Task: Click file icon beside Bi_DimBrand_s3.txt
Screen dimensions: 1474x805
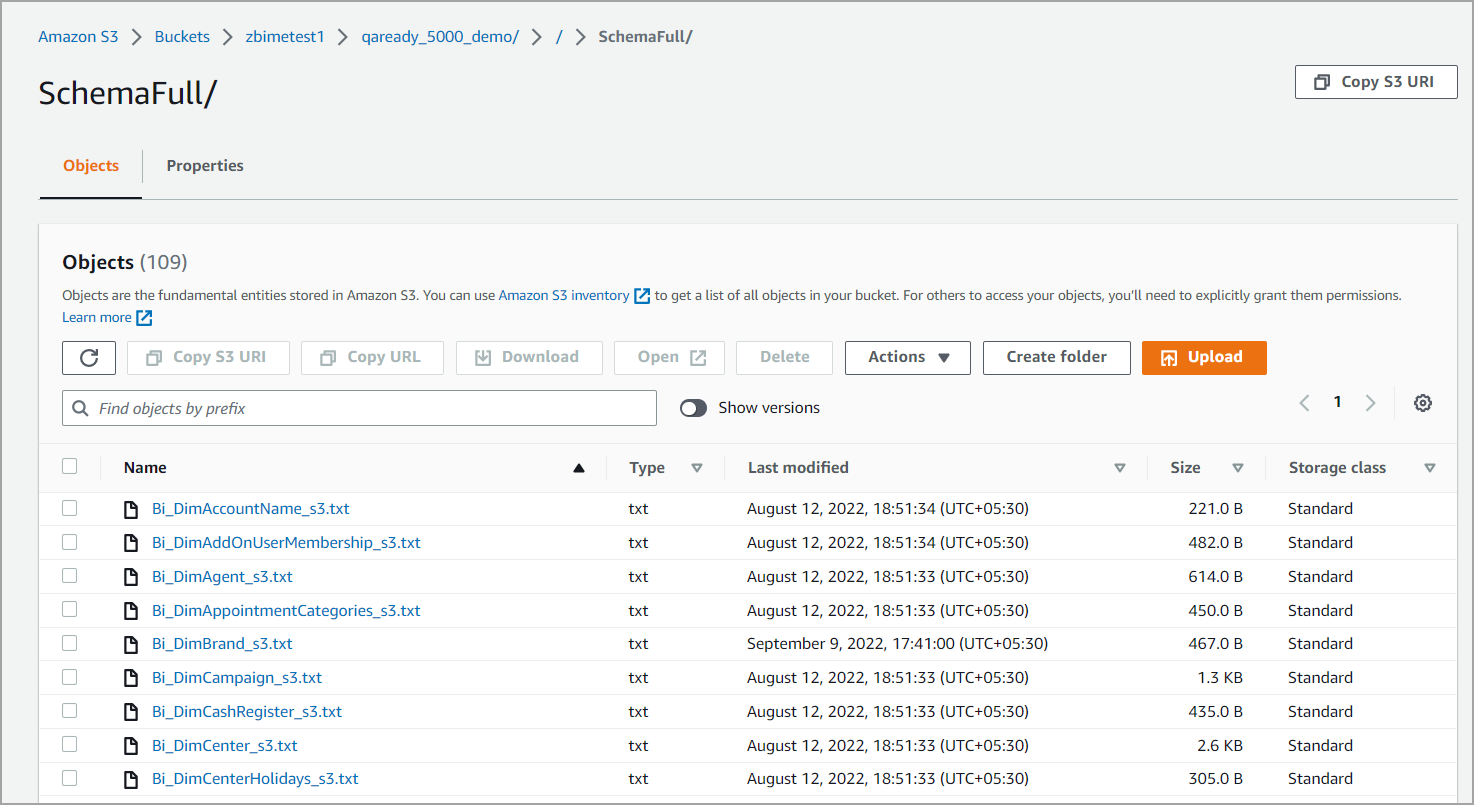Action: click(130, 644)
